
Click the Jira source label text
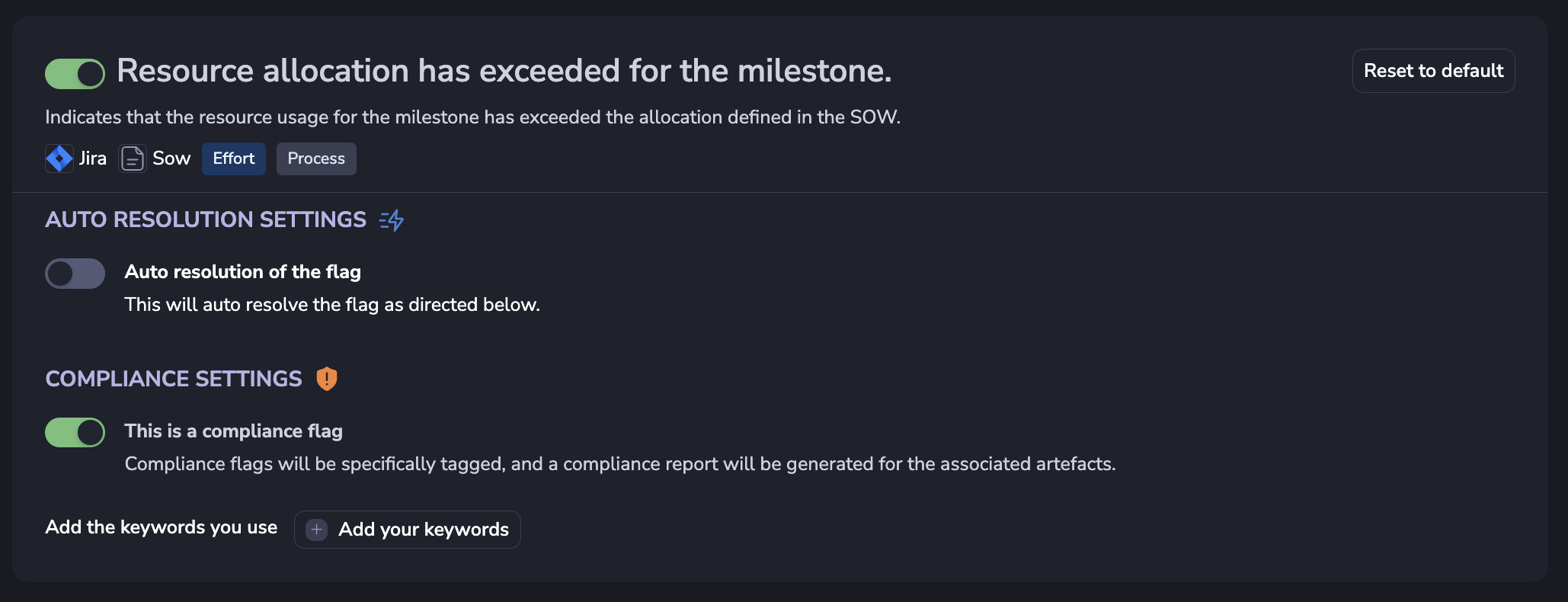point(93,159)
